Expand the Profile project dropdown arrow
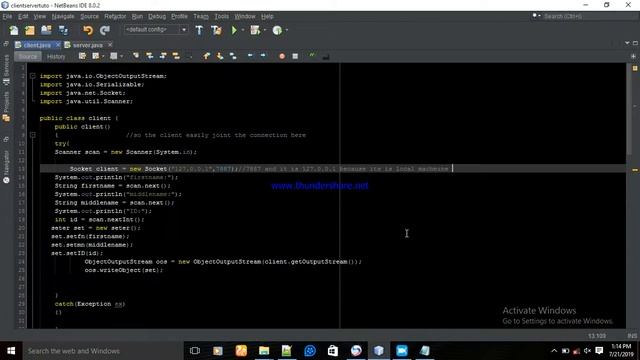Image resolution: width=640 pixels, height=360 pixels. pyautogui.click(x=287, y=30)
